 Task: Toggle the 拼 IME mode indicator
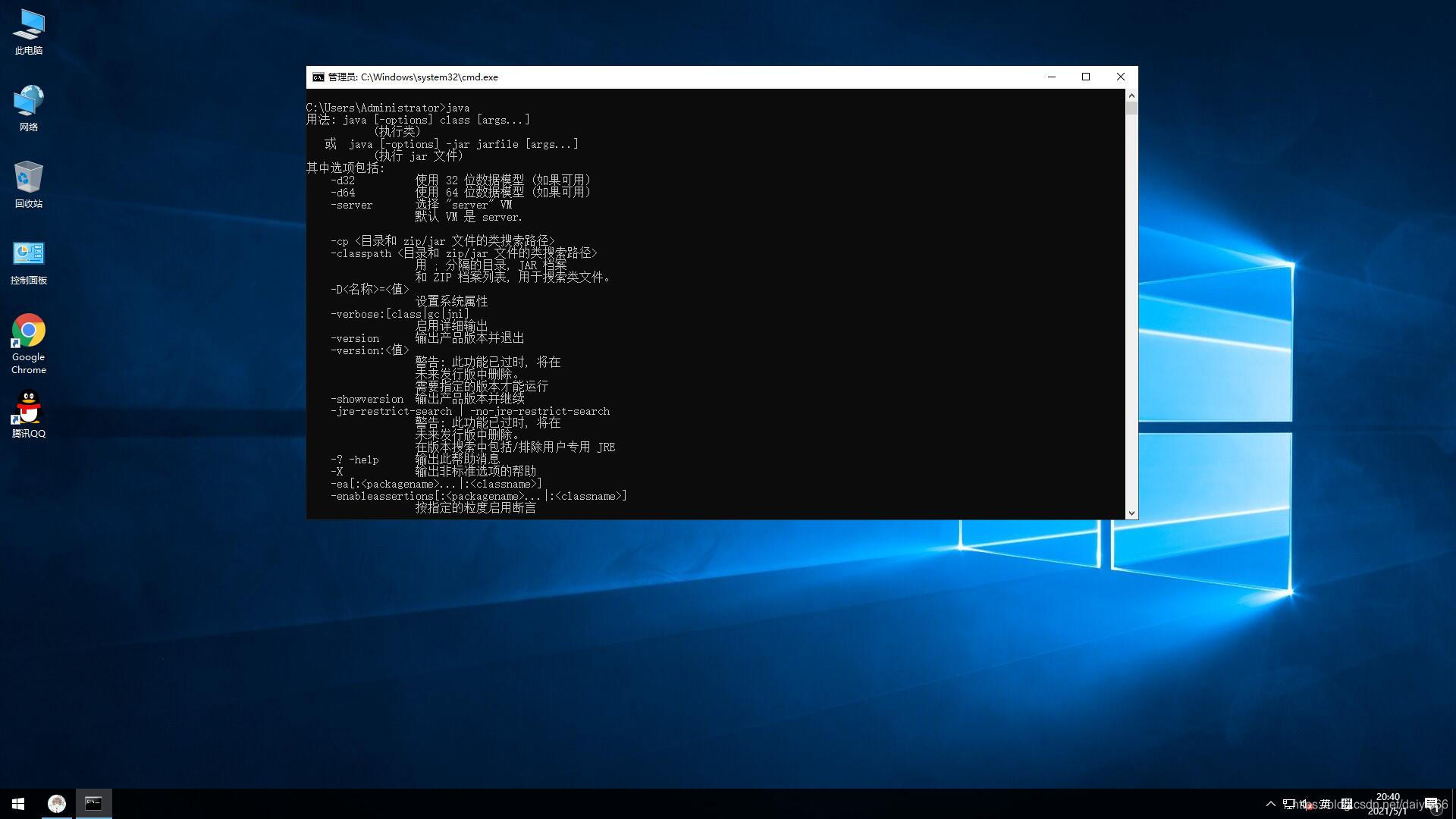[x=1347, y=804]
